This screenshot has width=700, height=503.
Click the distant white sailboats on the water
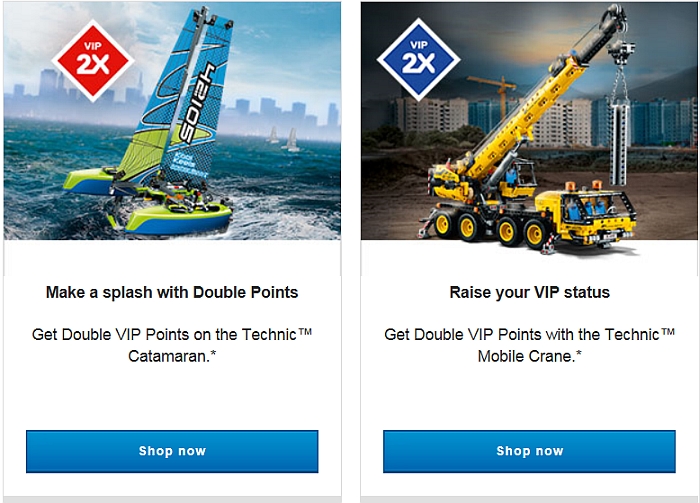pos(283,139)
